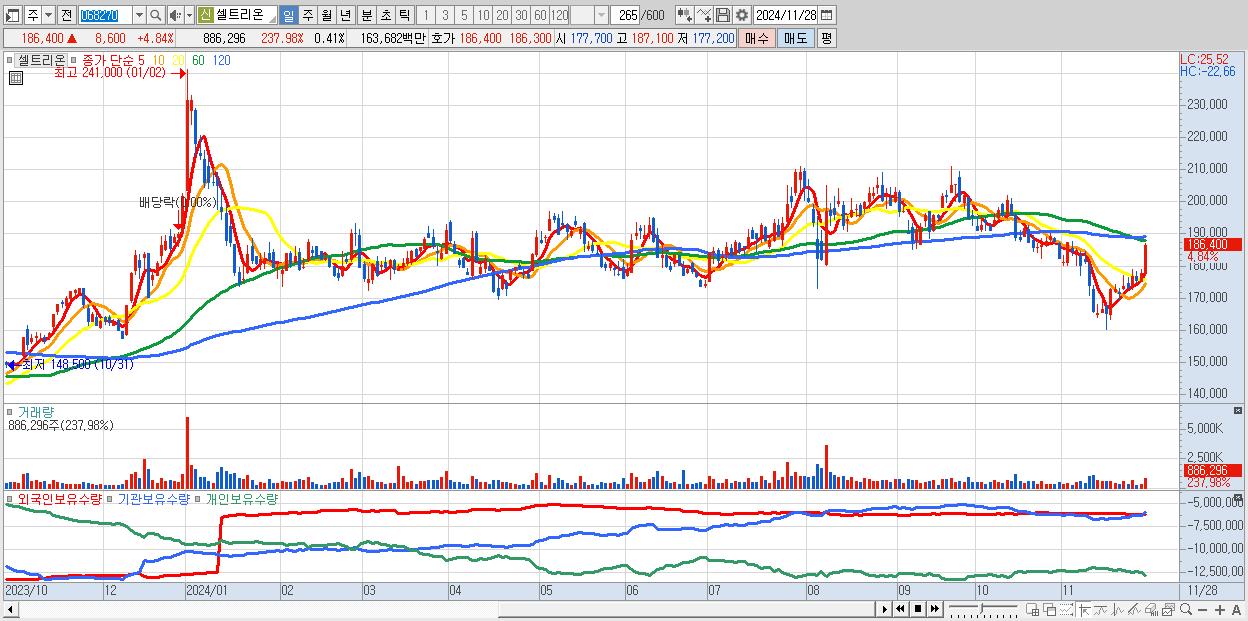The width and height of the screenshot is (1248, 621).
Task: Click the add candlestick indicator icon
Action: (x=685, y=16)
